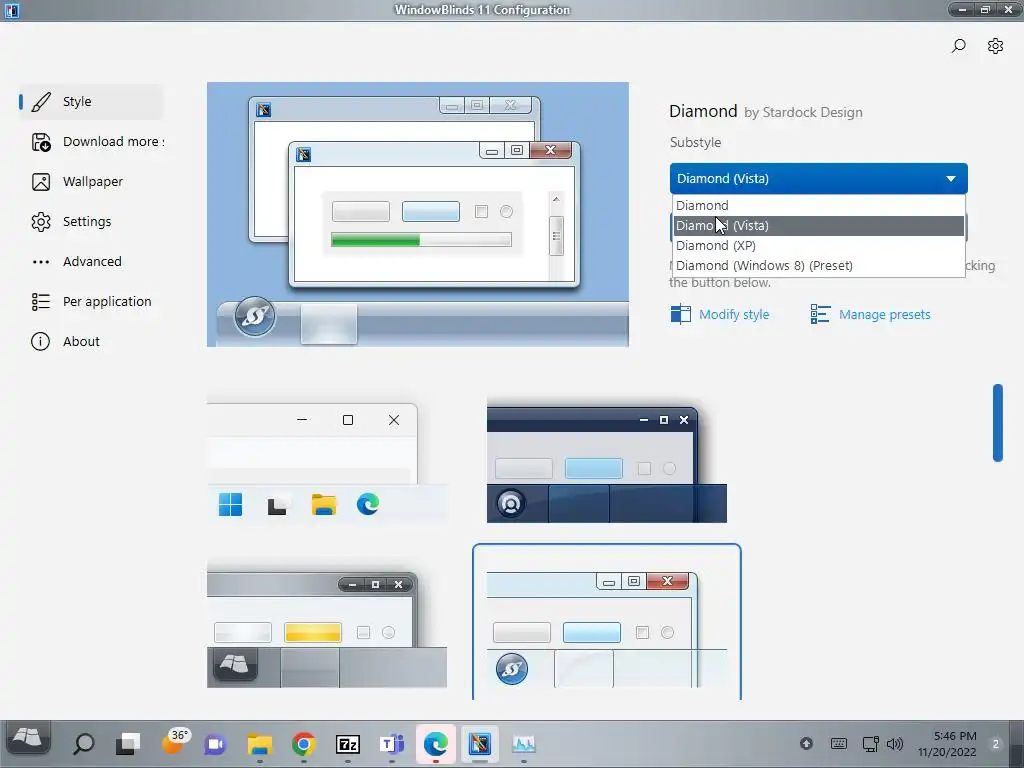Choose the Diamond (XP) substyle option

[x=818, y=246]
